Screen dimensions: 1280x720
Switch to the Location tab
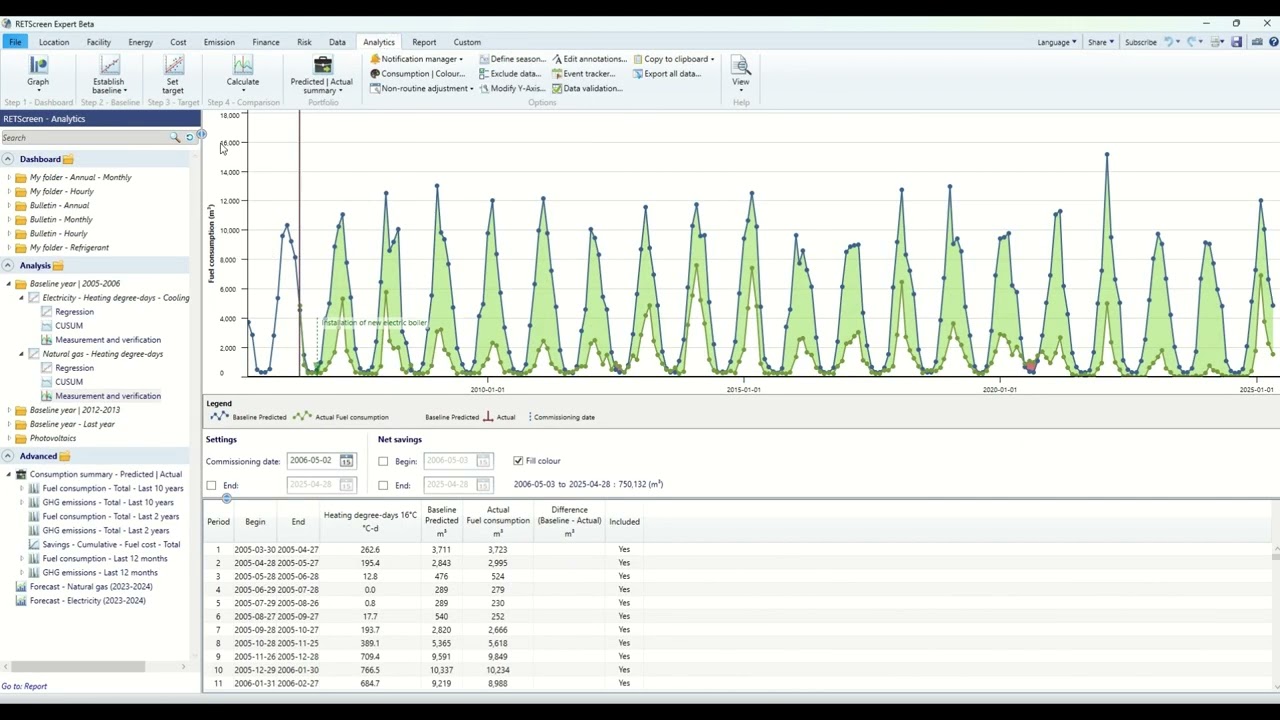point(54,42)
